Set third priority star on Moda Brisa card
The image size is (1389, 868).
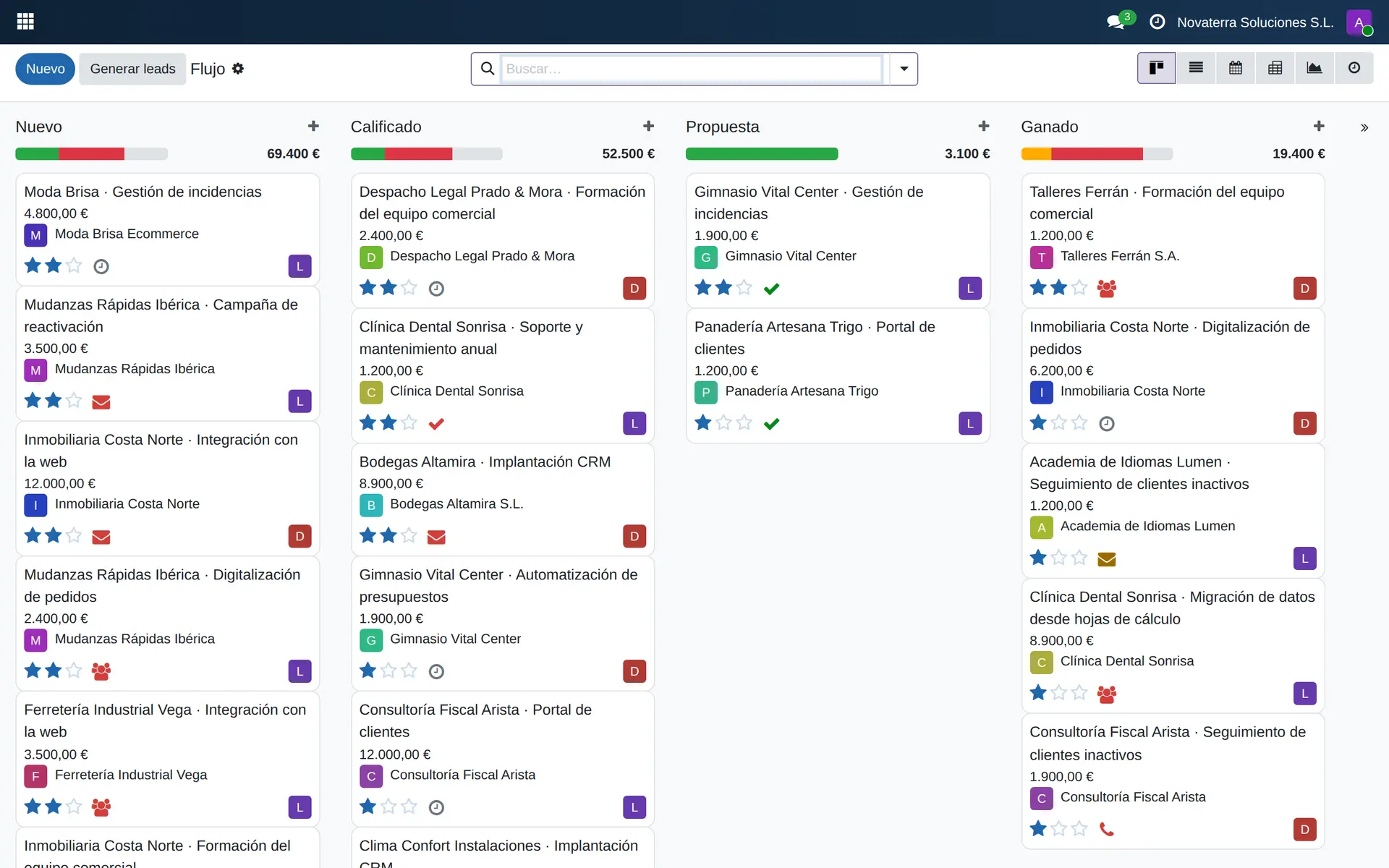(74, 265)
